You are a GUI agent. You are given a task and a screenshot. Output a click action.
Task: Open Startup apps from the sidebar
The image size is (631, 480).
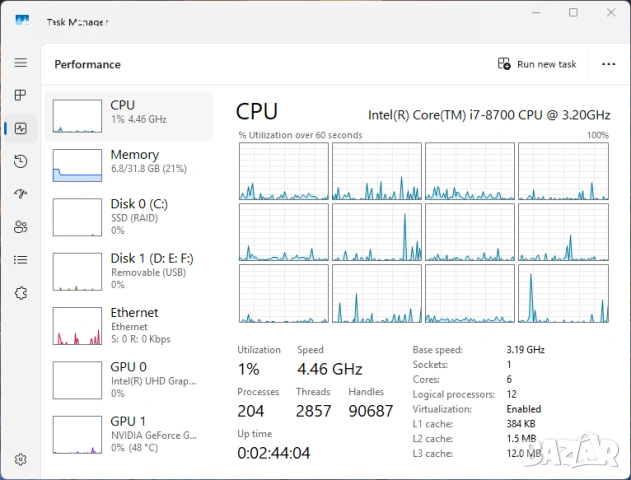[x=21, y=194]
